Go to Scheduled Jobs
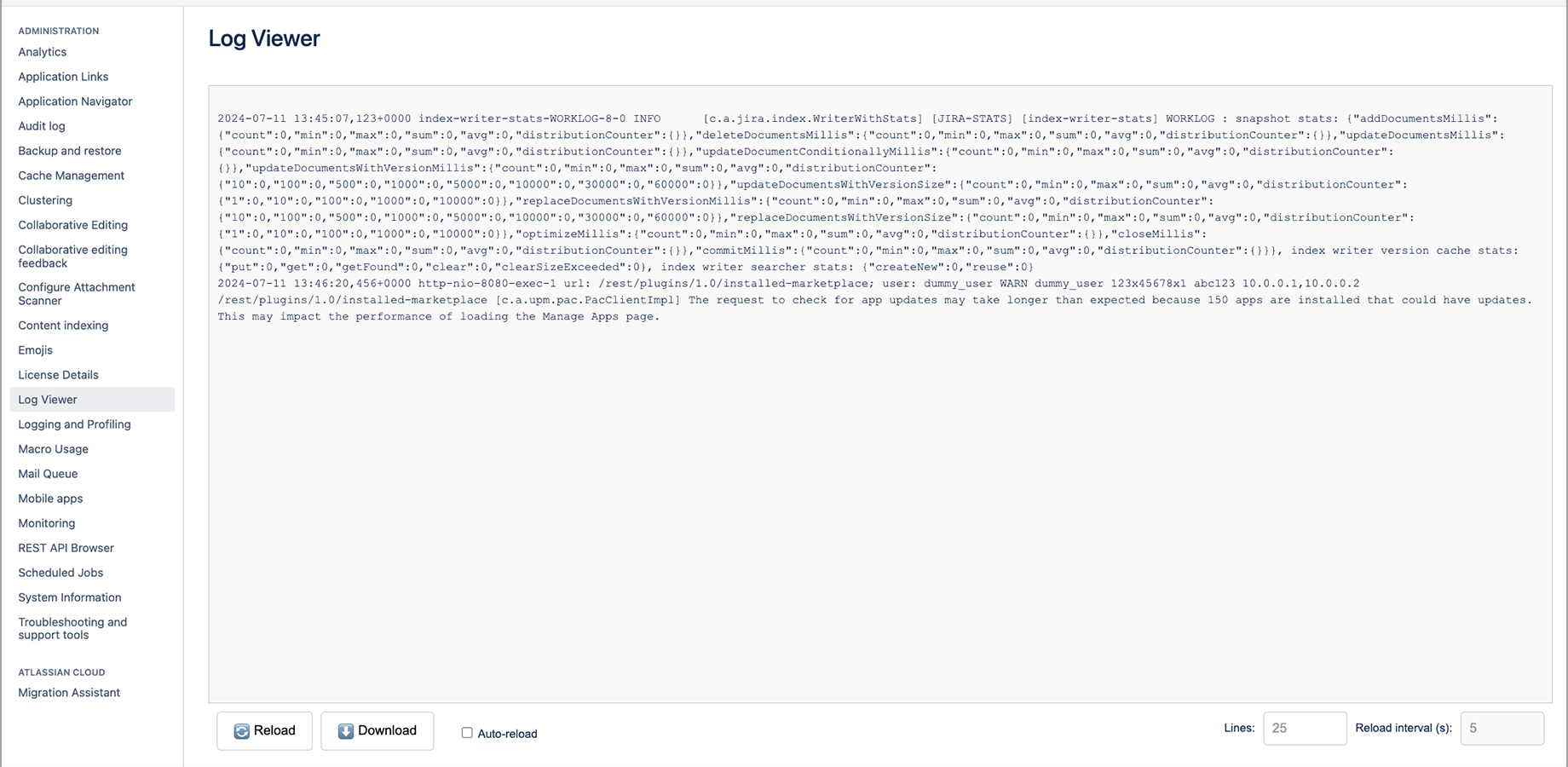This screenshot has width=1568, height=767. [61, 573]
